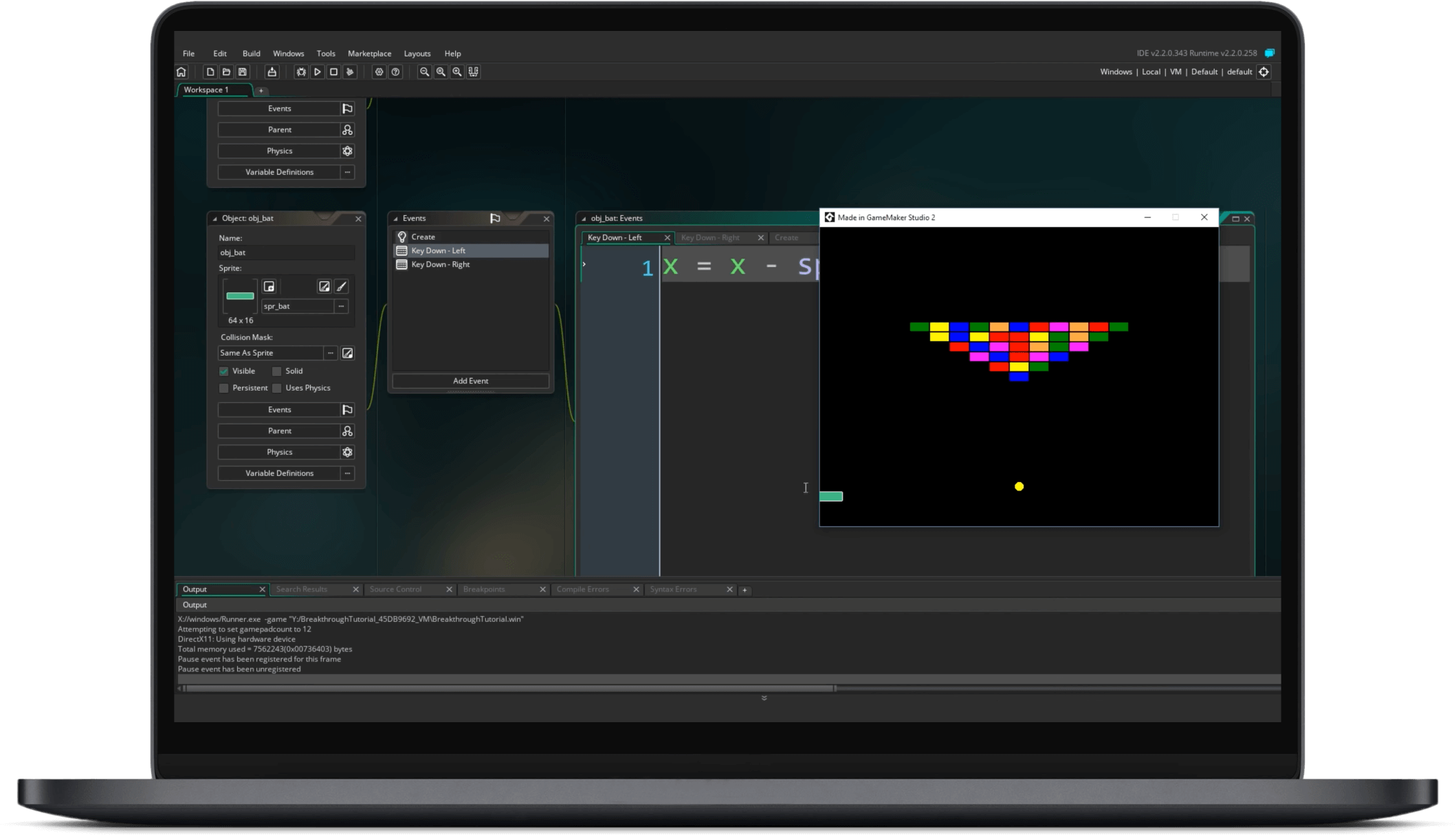1456x835 pixels.
Task: Click the zoom out magnifier icon
Action: 425,72
